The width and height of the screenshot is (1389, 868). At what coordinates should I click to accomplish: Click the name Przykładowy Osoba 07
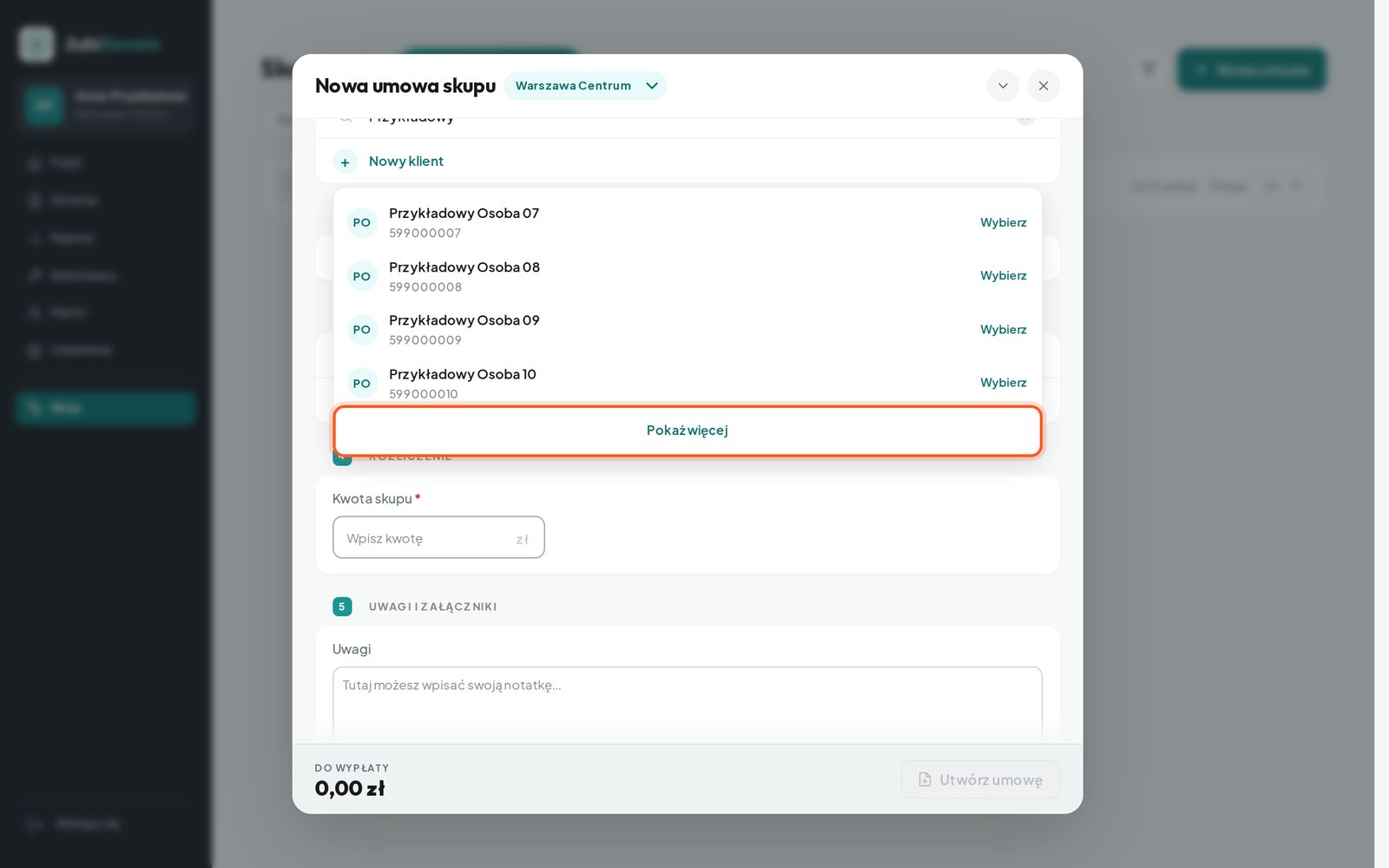click(464, 214)
